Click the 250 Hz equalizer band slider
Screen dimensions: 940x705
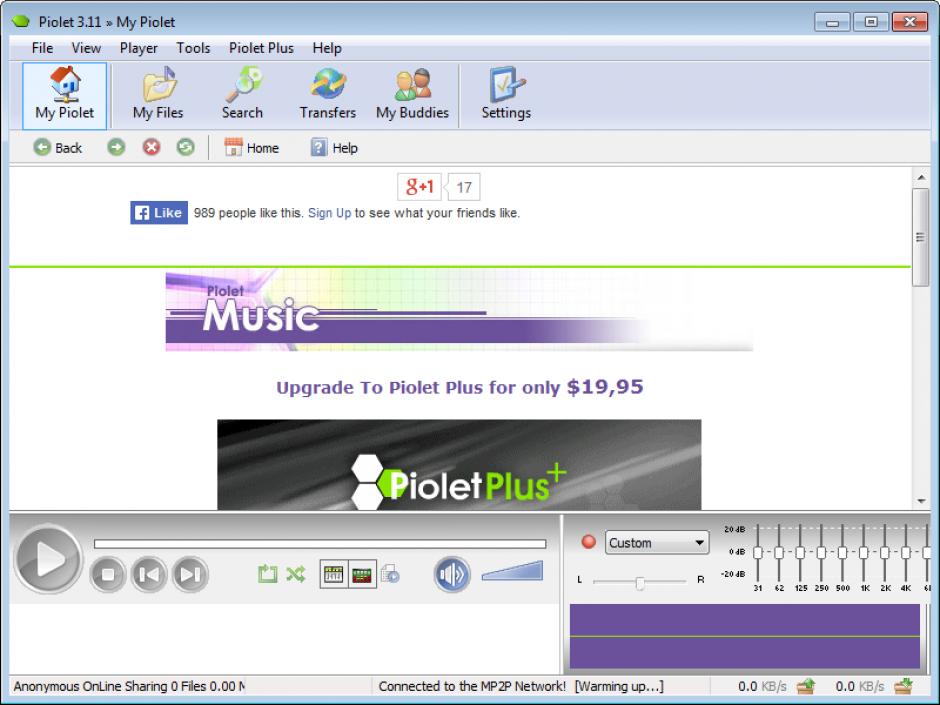[821, 552]
